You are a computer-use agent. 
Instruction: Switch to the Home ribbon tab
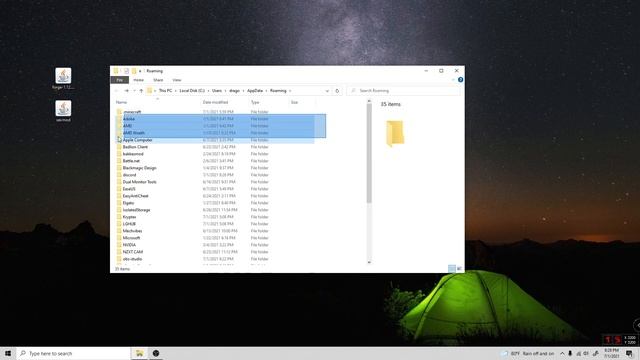138,80
